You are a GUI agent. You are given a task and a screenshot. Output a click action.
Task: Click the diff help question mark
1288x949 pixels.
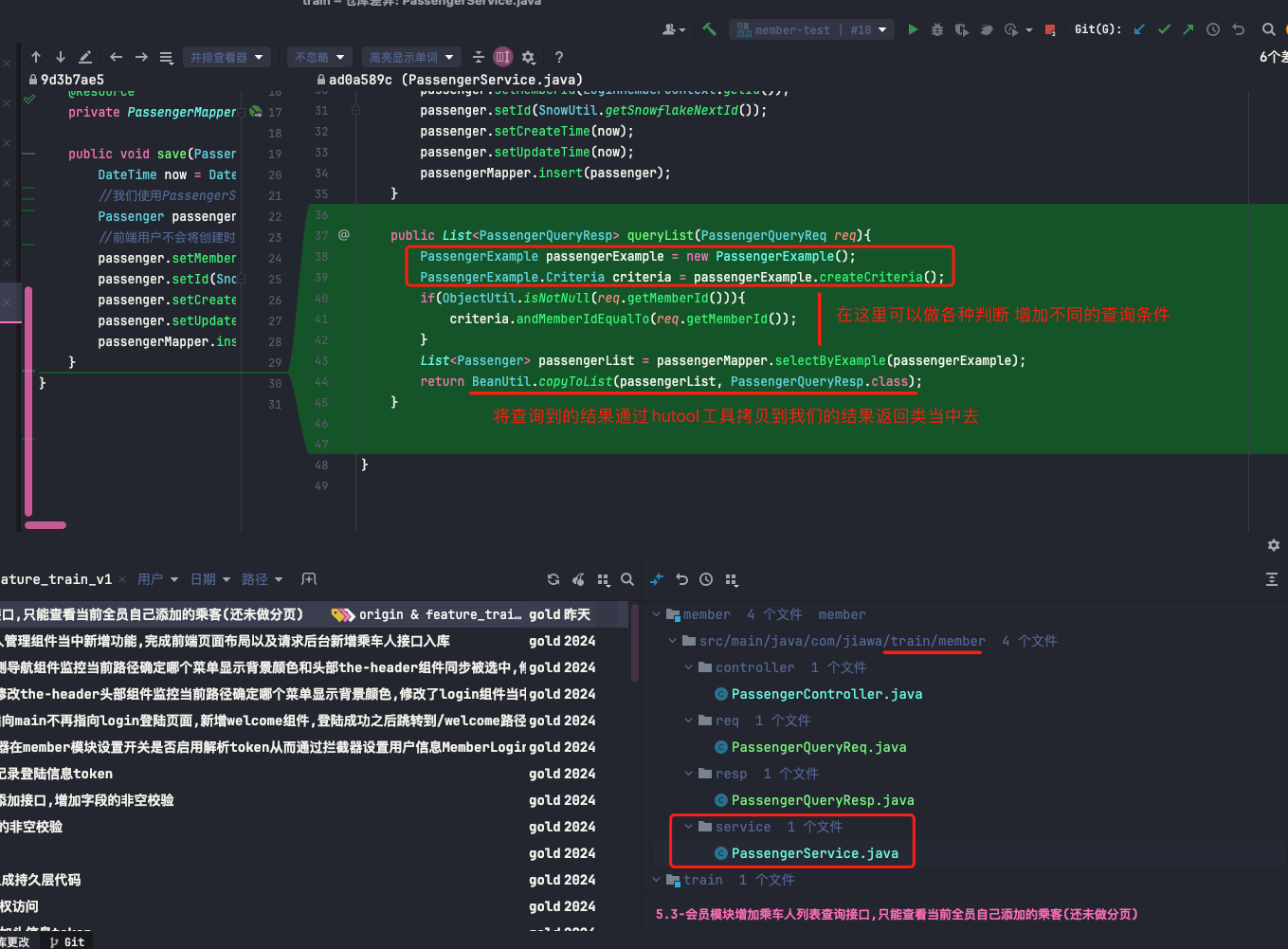(559, 57)
